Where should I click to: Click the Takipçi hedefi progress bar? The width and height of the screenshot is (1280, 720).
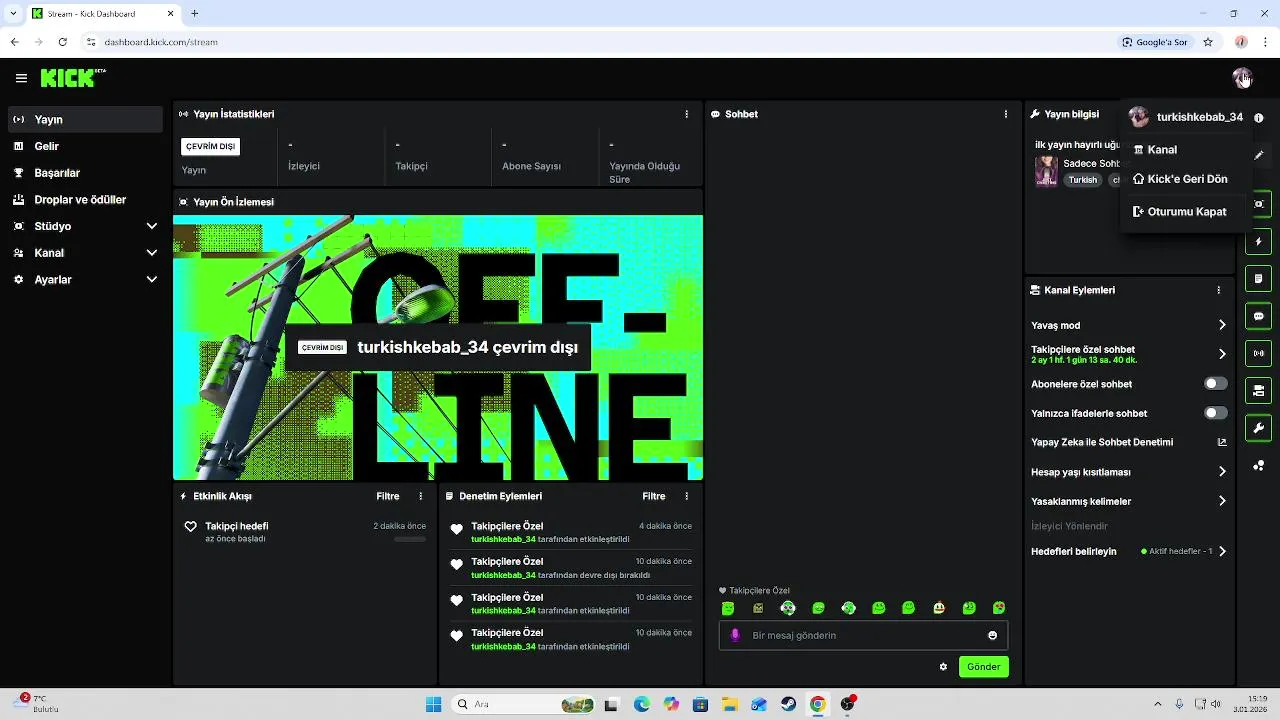pos(410,539)
